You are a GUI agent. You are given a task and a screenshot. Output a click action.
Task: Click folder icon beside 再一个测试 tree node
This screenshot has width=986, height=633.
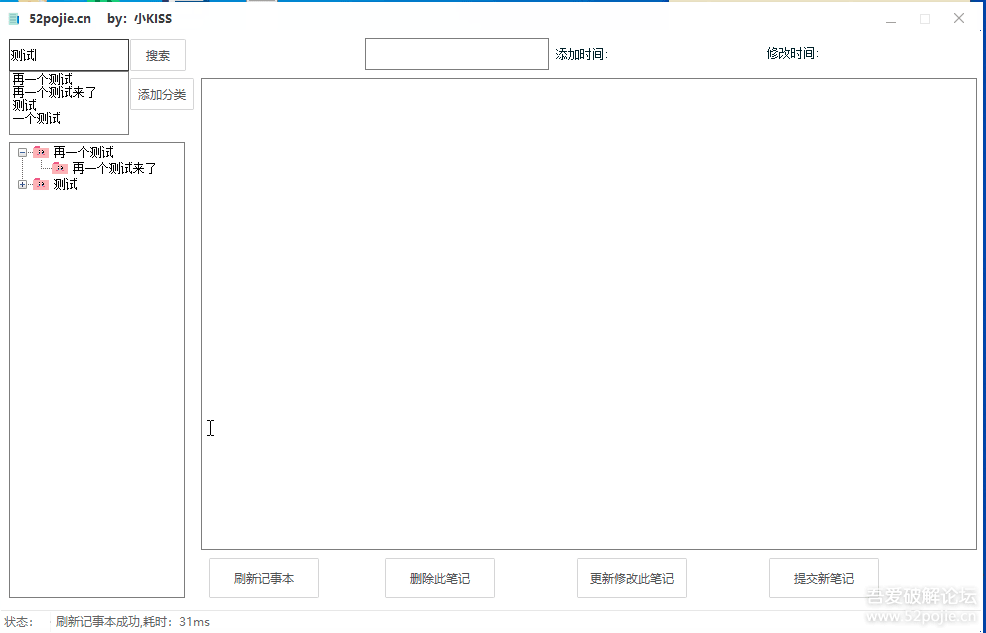(x=41, y=152)
